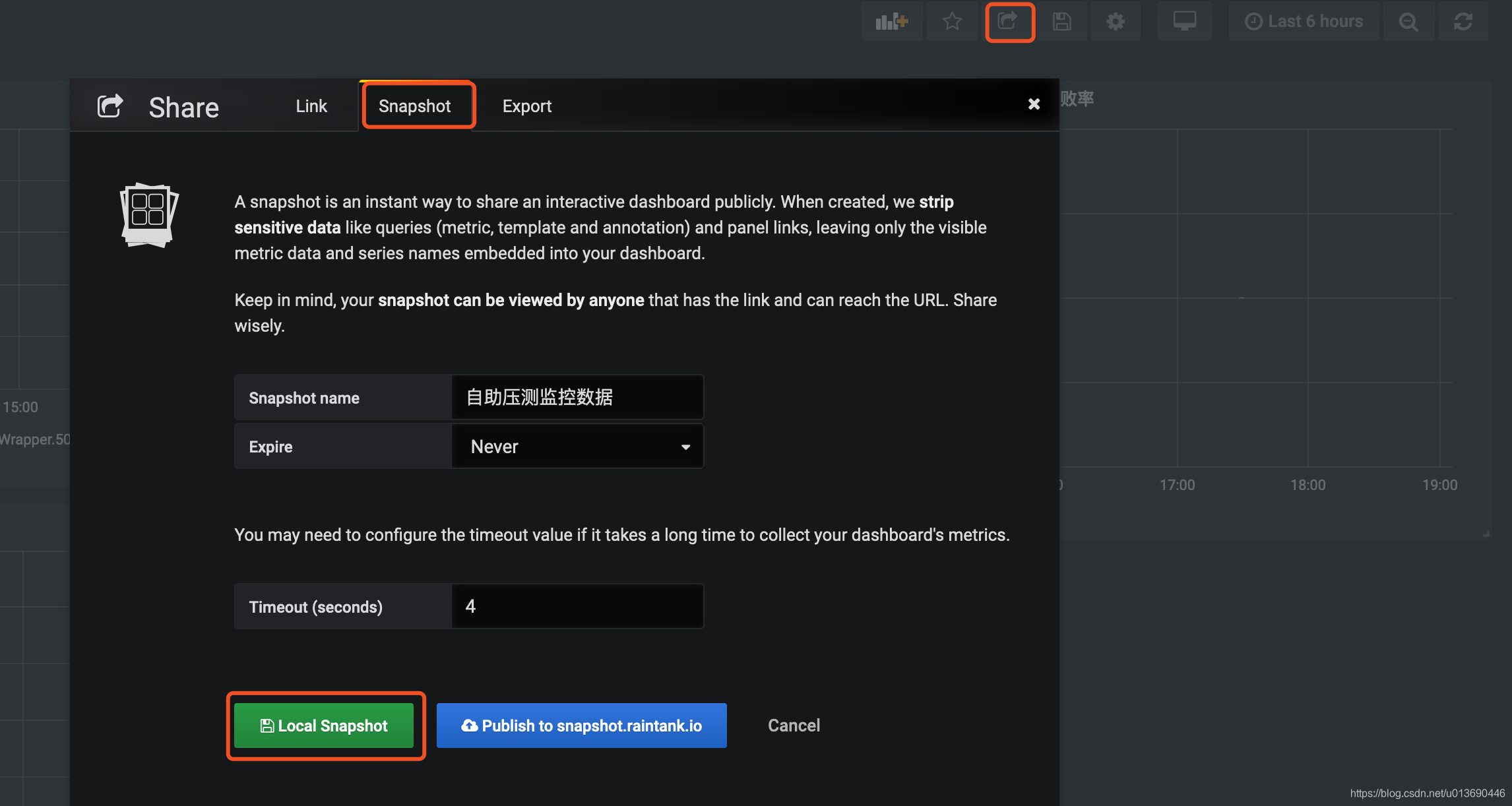Publish to snapshot.raintank.io
This screenshot has width=1512, height=806.
click(x=581, y=726)
